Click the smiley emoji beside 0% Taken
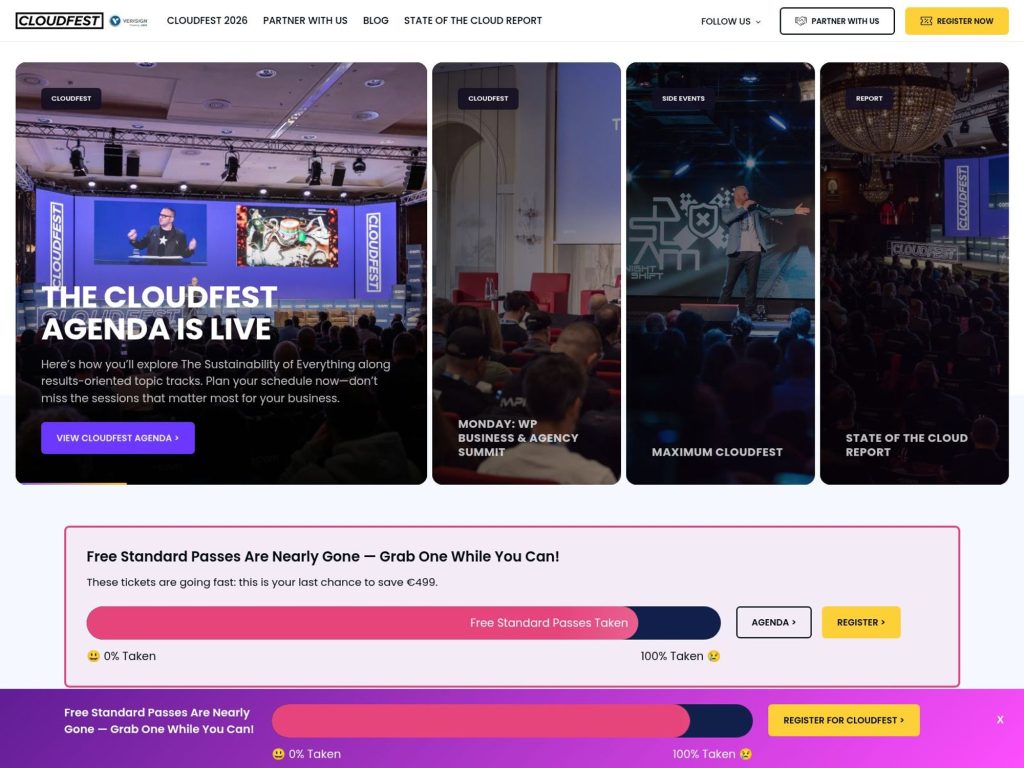Viewport: 1024px width, 768px height. (92, 656)
